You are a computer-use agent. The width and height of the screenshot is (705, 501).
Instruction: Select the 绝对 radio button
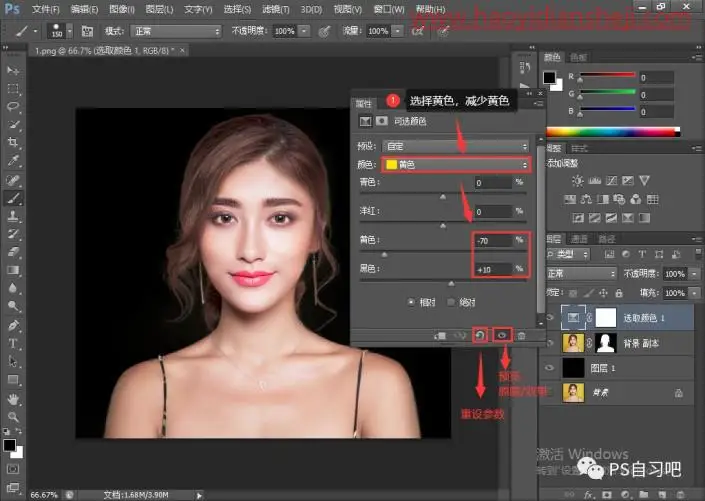[451, 302]
